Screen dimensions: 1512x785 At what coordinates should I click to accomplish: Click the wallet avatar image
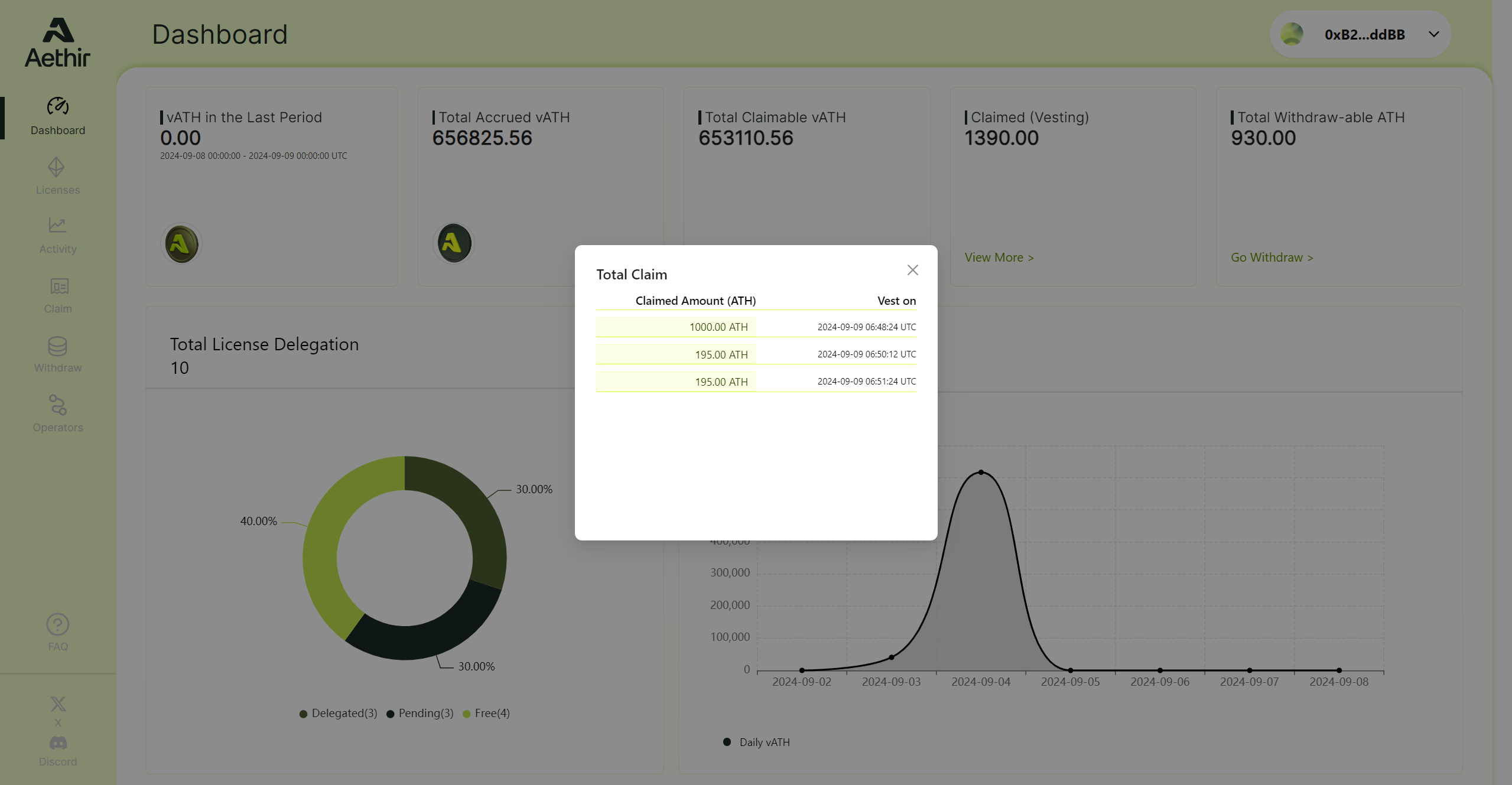pyautogui.click(x=1292, y=34)
